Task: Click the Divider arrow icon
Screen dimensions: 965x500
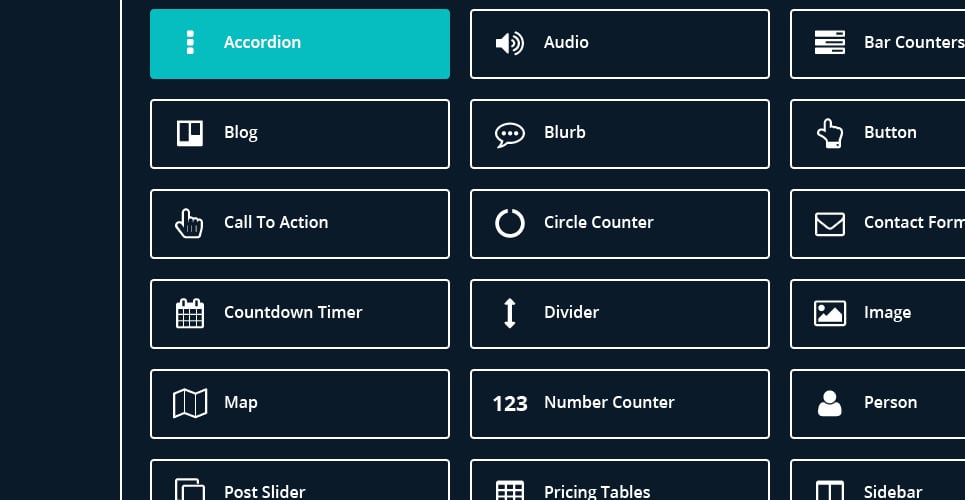Action: coord(510,313)
